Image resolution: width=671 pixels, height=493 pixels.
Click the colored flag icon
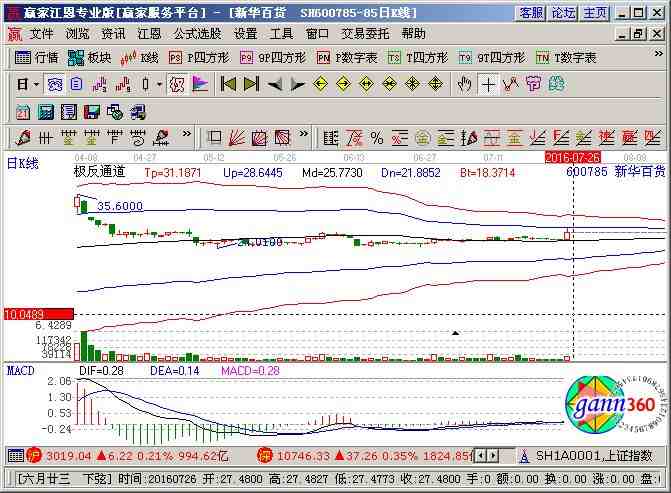200,84
